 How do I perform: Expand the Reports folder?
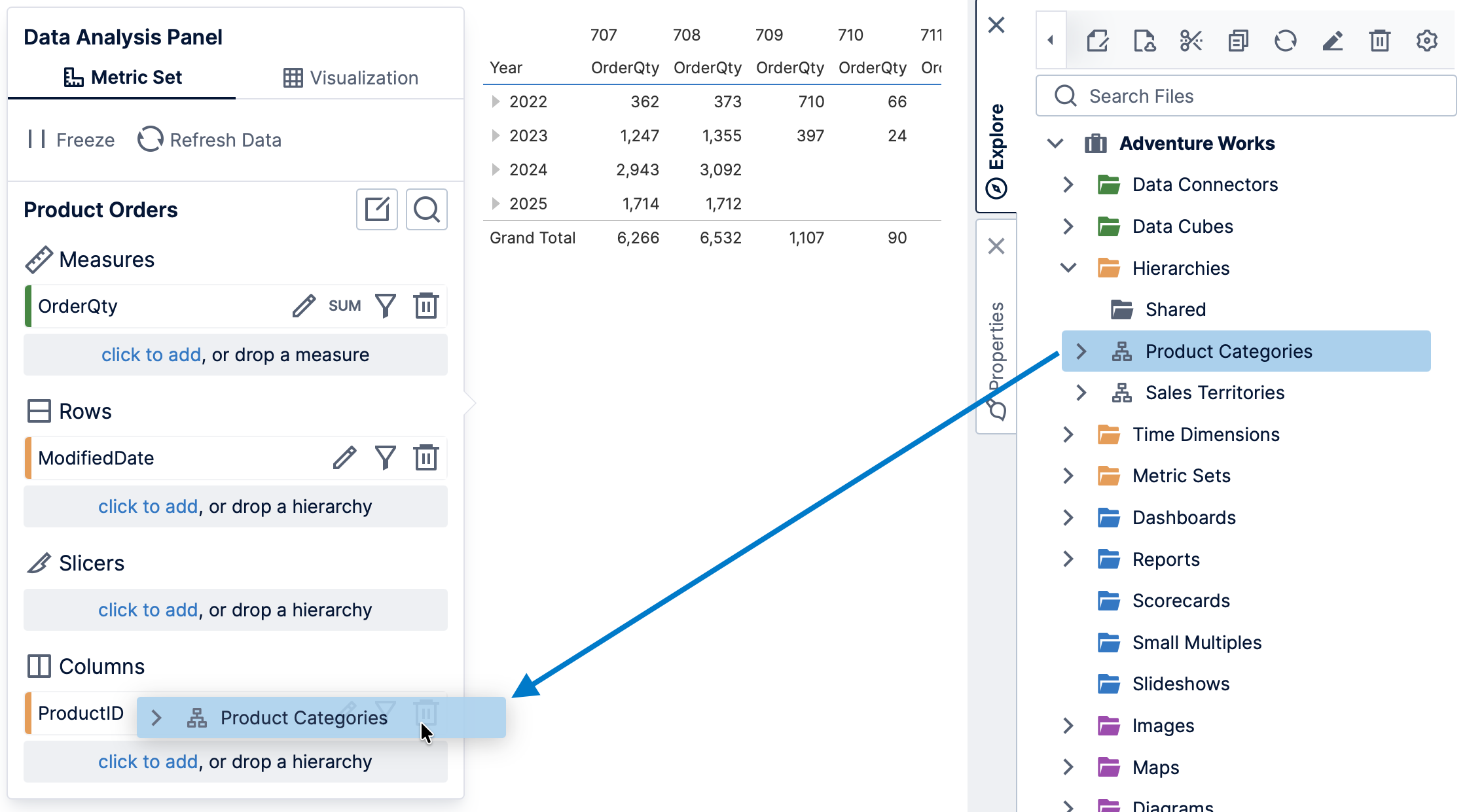(1068, 559)
